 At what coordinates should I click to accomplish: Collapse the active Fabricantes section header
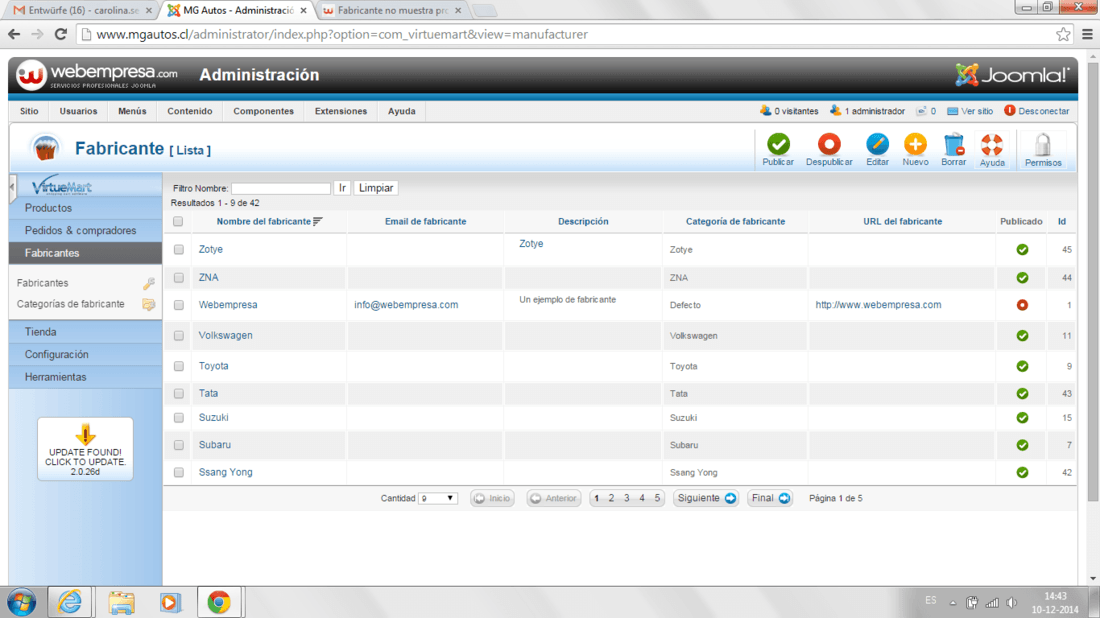[x=86, y=253]
